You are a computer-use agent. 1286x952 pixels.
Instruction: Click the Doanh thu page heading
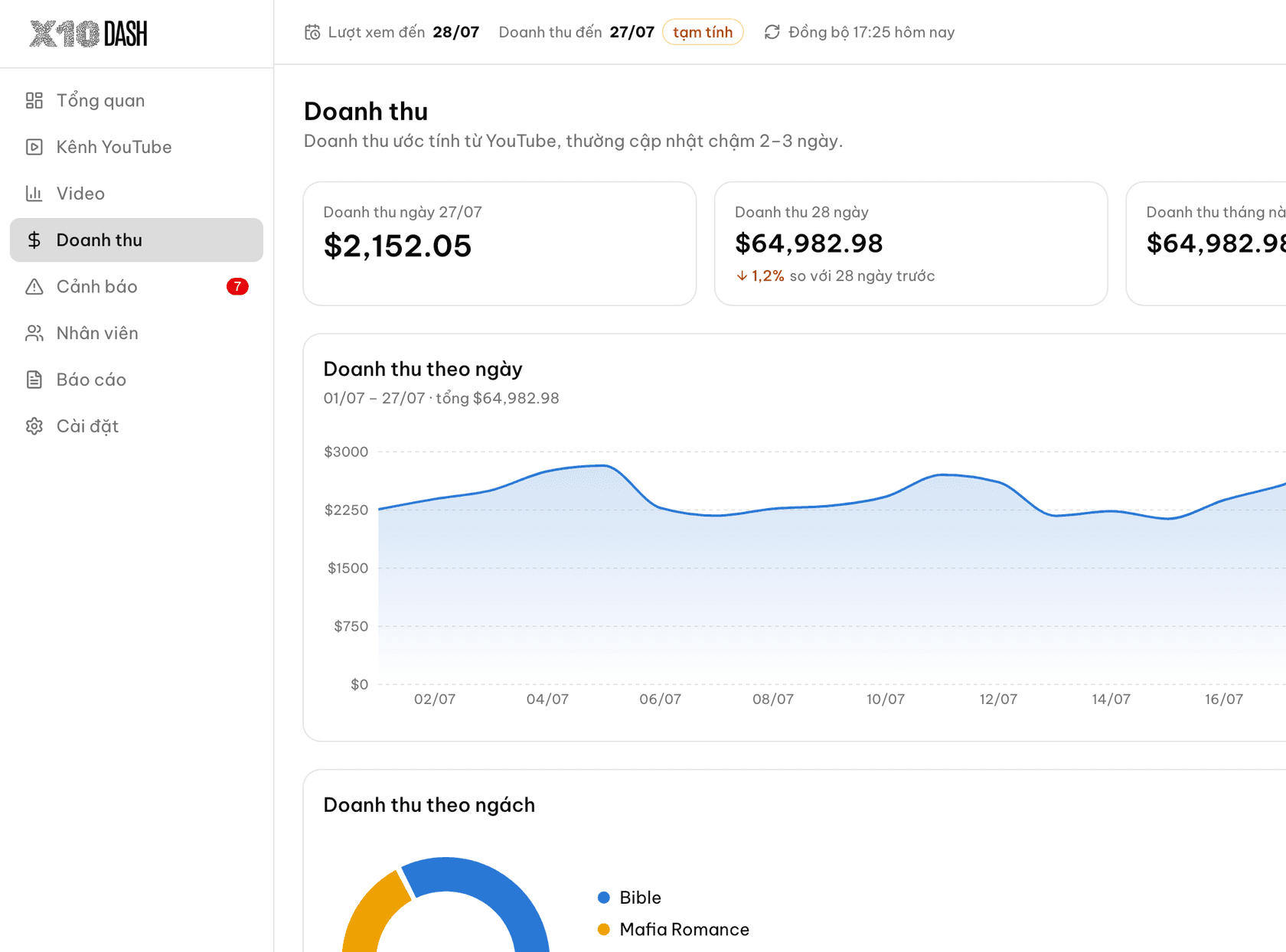[366, 112]
